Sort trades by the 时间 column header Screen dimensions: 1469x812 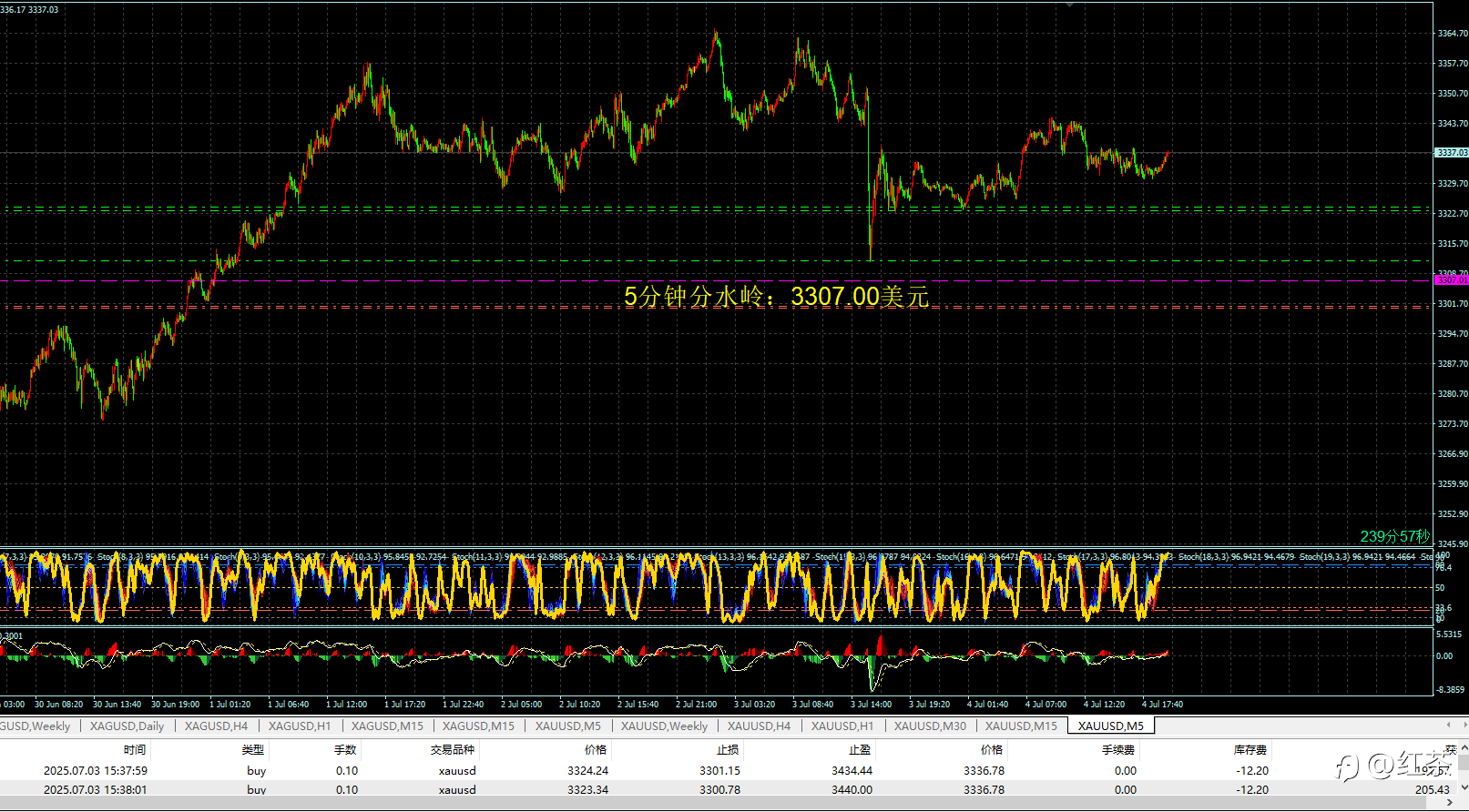pos(135,750)
